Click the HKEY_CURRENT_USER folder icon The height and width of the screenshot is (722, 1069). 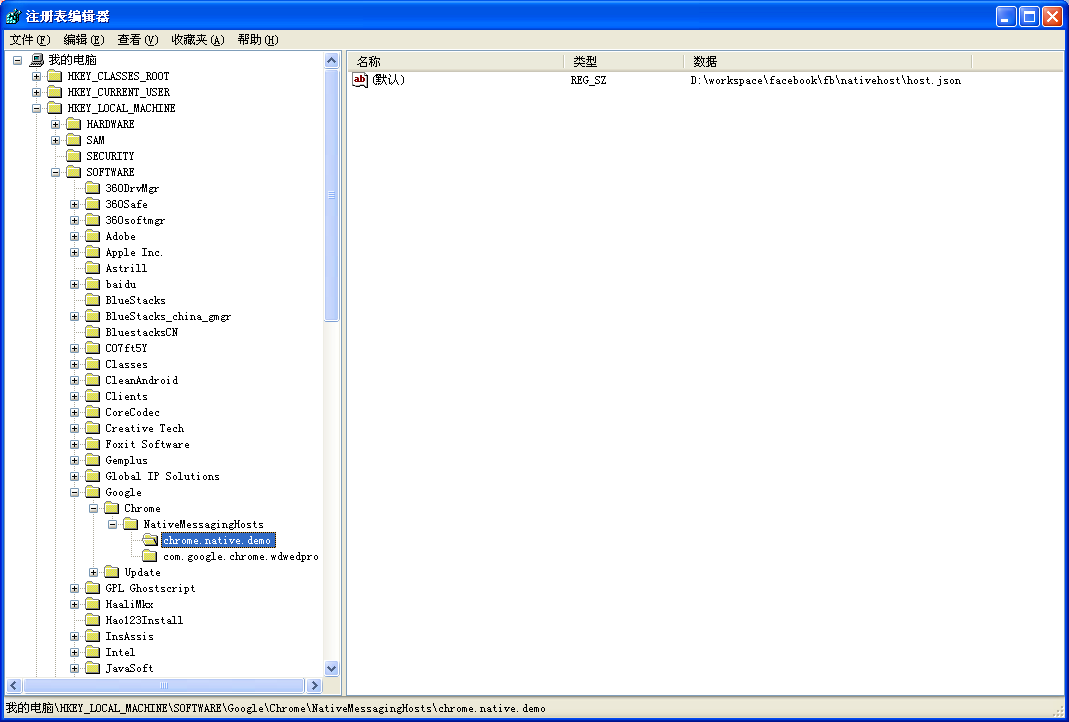55,92
